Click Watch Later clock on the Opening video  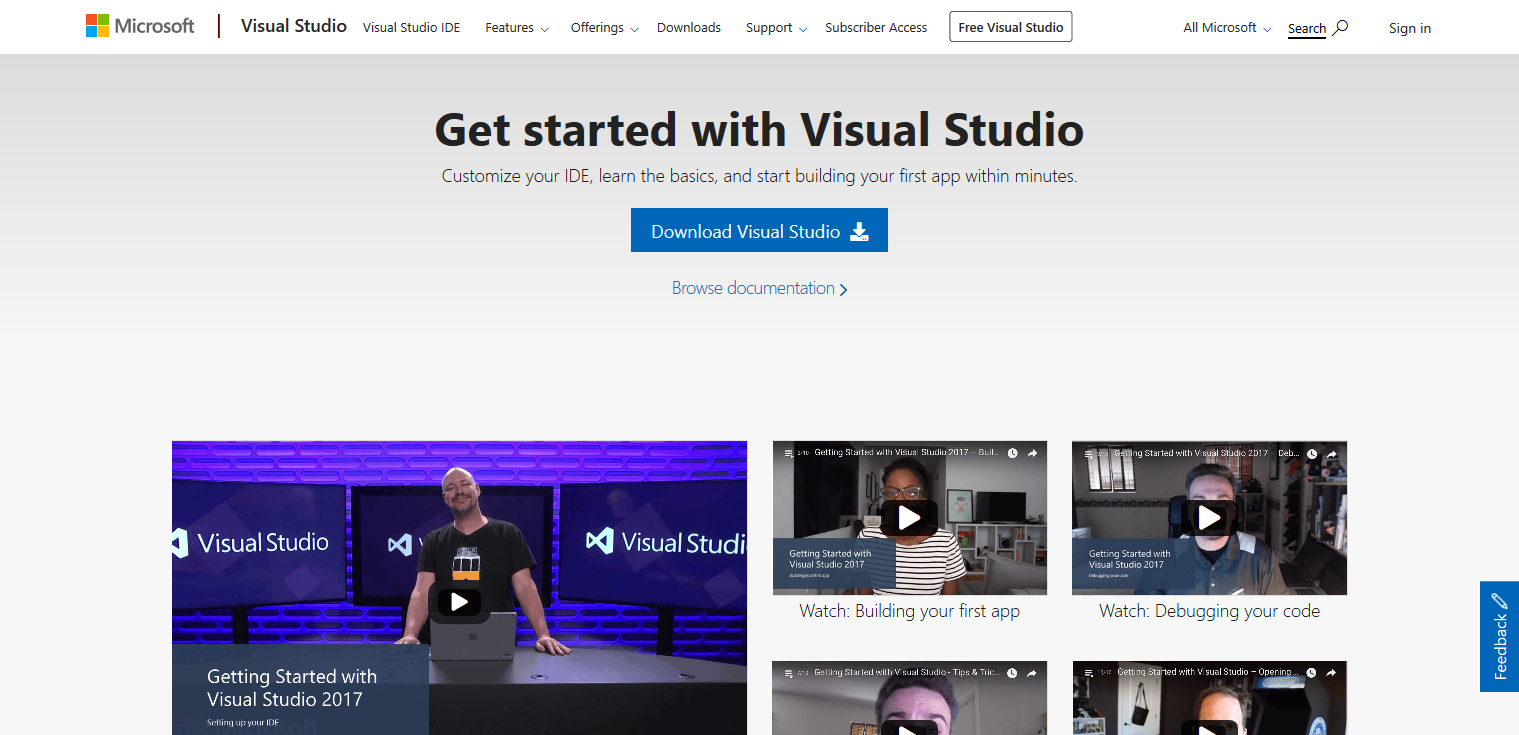pos(1312,673)
